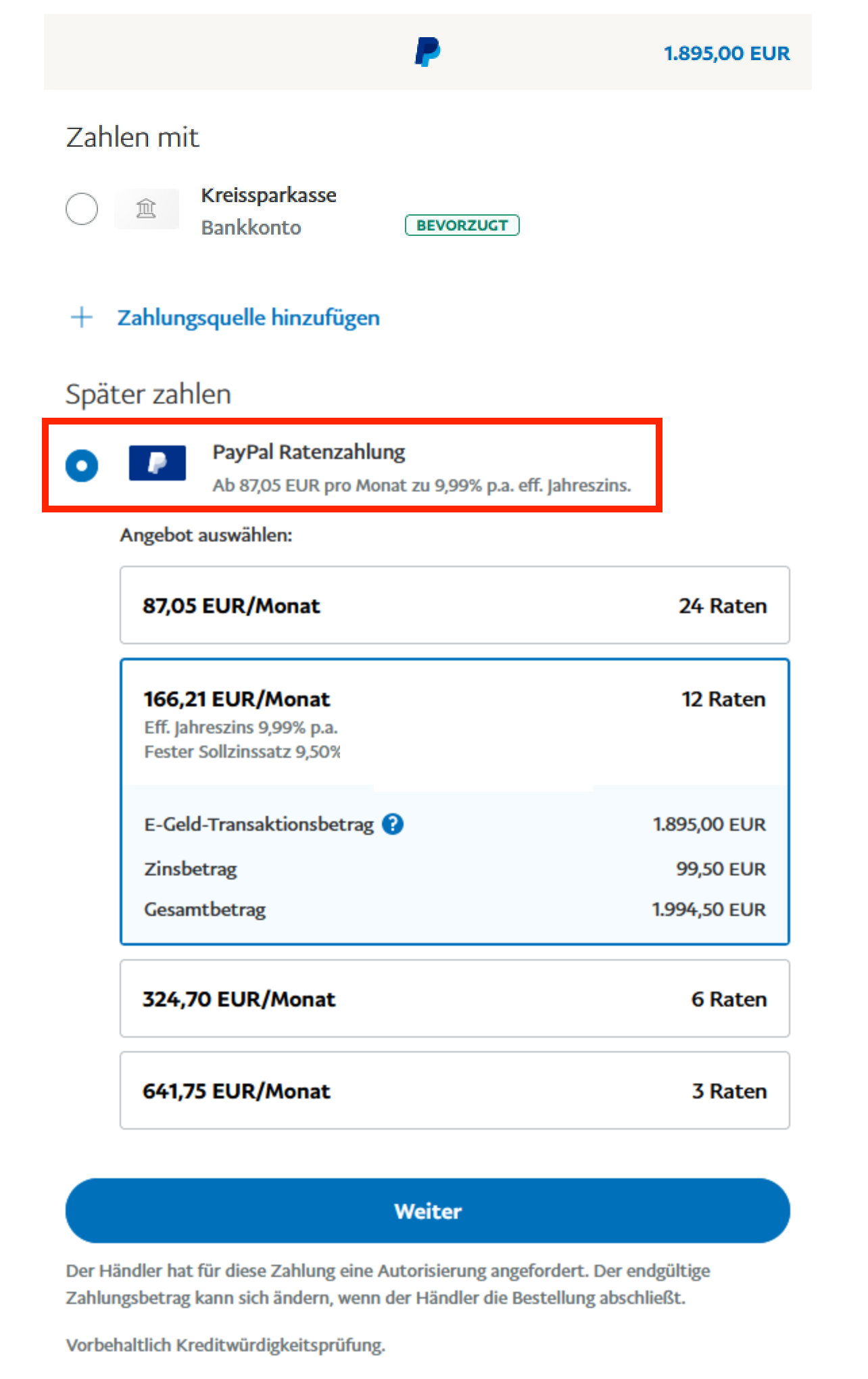Click the Gesamtbetrag 1.994,50 EUR value
Image resolution: width=868 pixels, height=1379 pixels.
pos(709,909)
